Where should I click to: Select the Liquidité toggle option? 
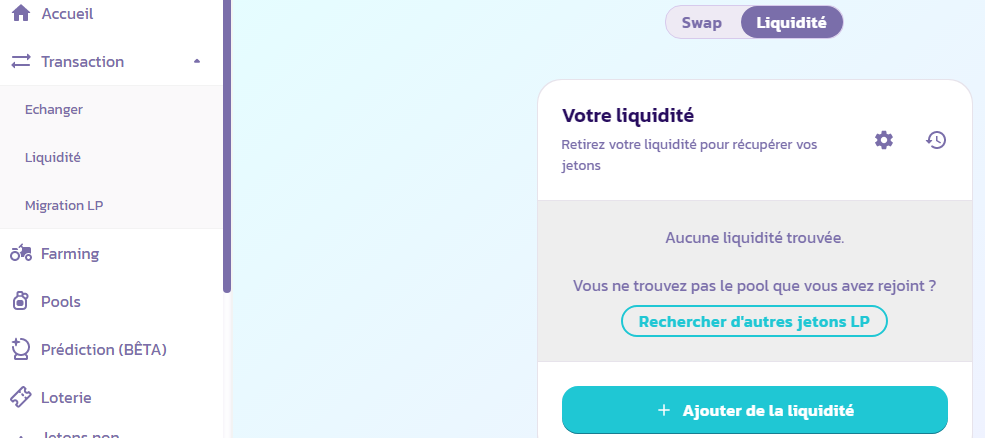coord(791,23)
